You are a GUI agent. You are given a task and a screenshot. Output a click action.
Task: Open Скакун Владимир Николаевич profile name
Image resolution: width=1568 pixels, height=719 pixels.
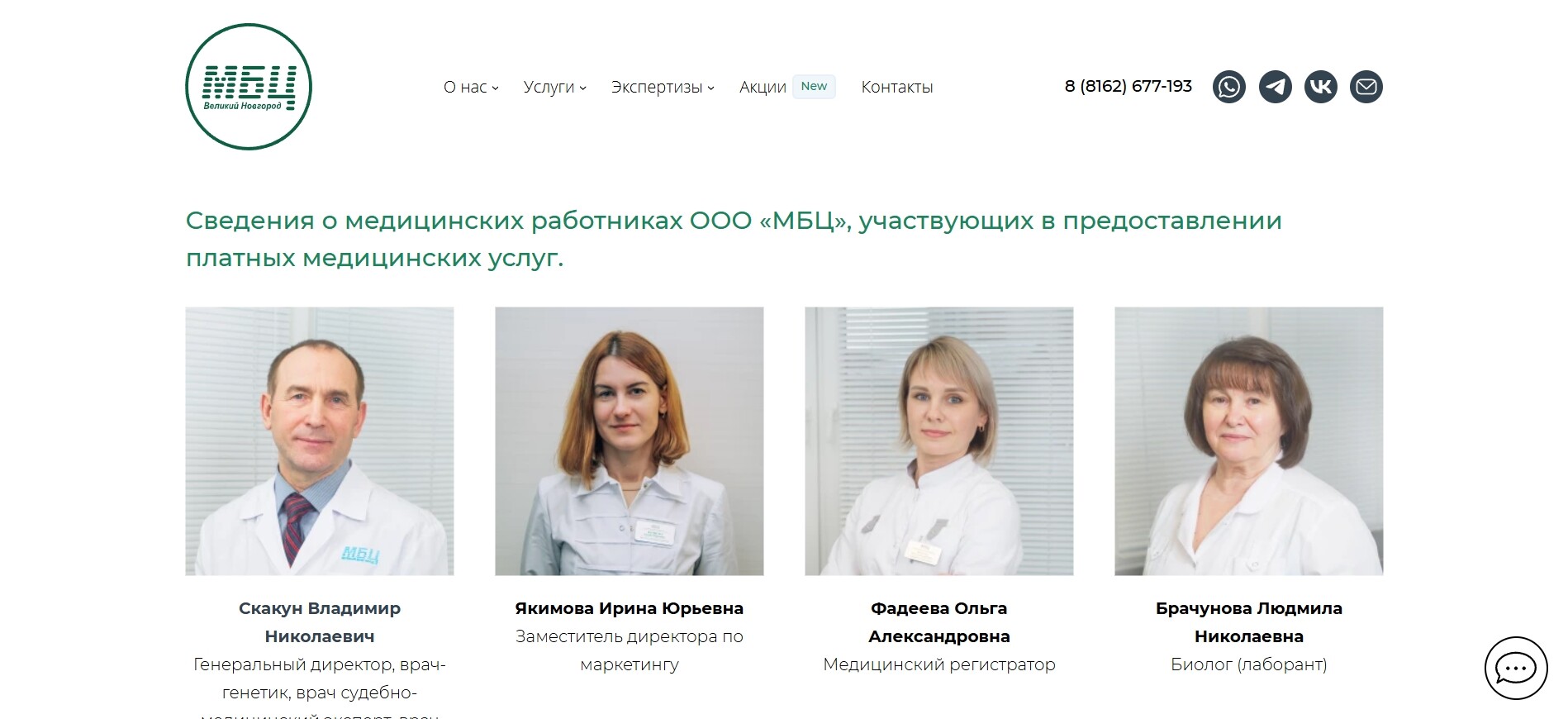(320, 622)
